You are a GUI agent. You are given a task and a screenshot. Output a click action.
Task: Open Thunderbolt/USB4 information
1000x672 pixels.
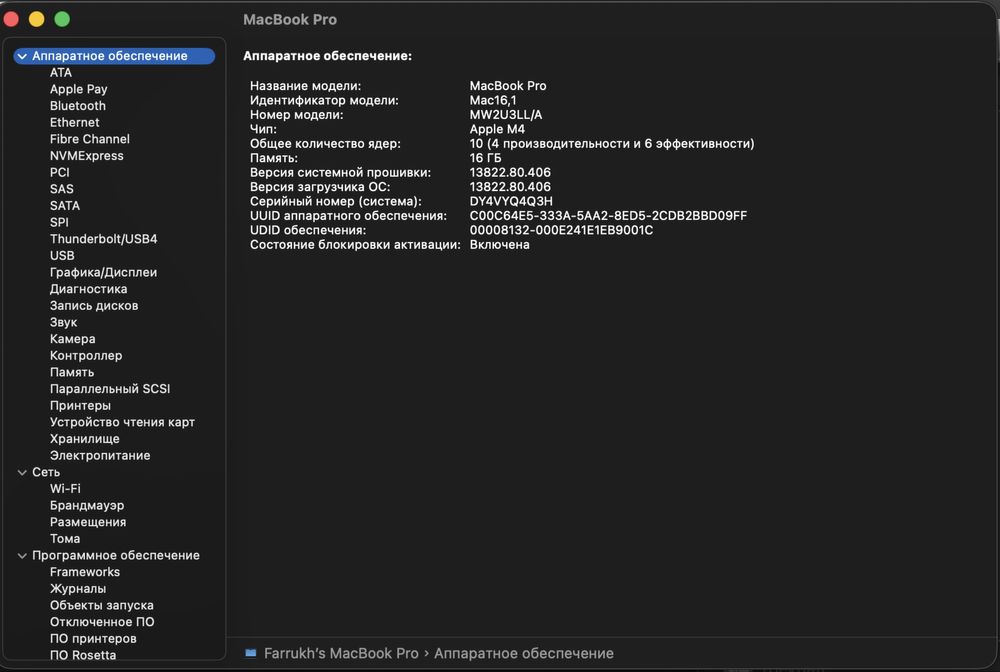click(103, 239)
